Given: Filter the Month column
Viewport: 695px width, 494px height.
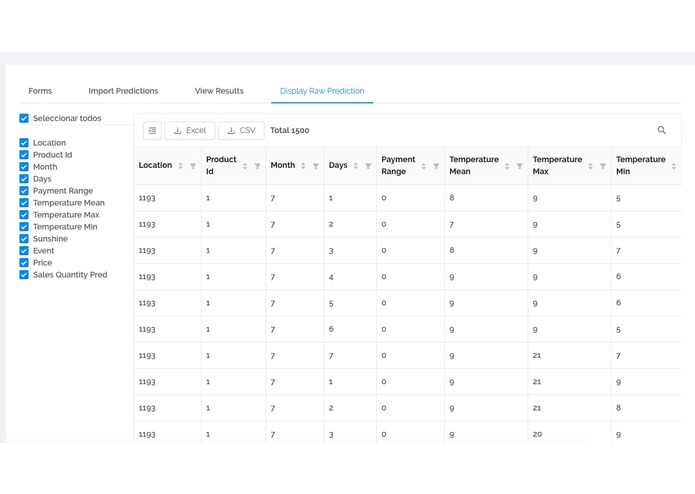Looking at the screenshot, I should click(316, 166).
